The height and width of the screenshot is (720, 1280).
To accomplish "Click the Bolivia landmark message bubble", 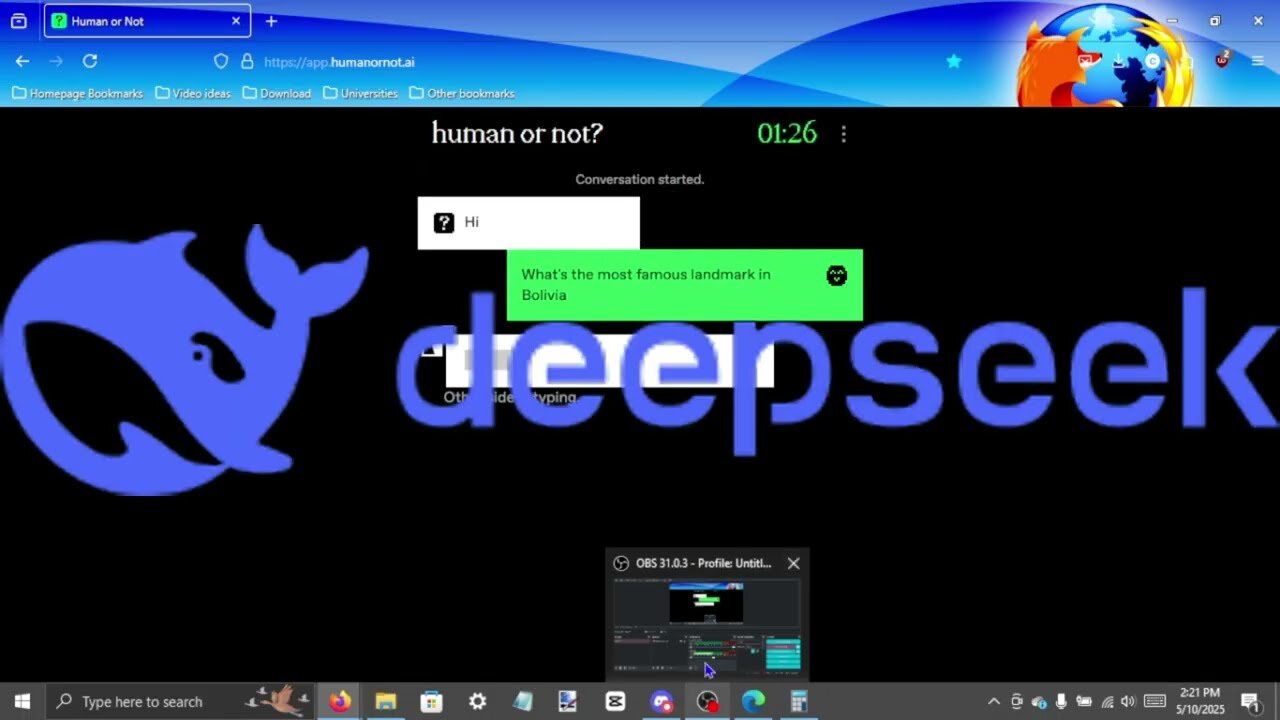I will (684, 285).
